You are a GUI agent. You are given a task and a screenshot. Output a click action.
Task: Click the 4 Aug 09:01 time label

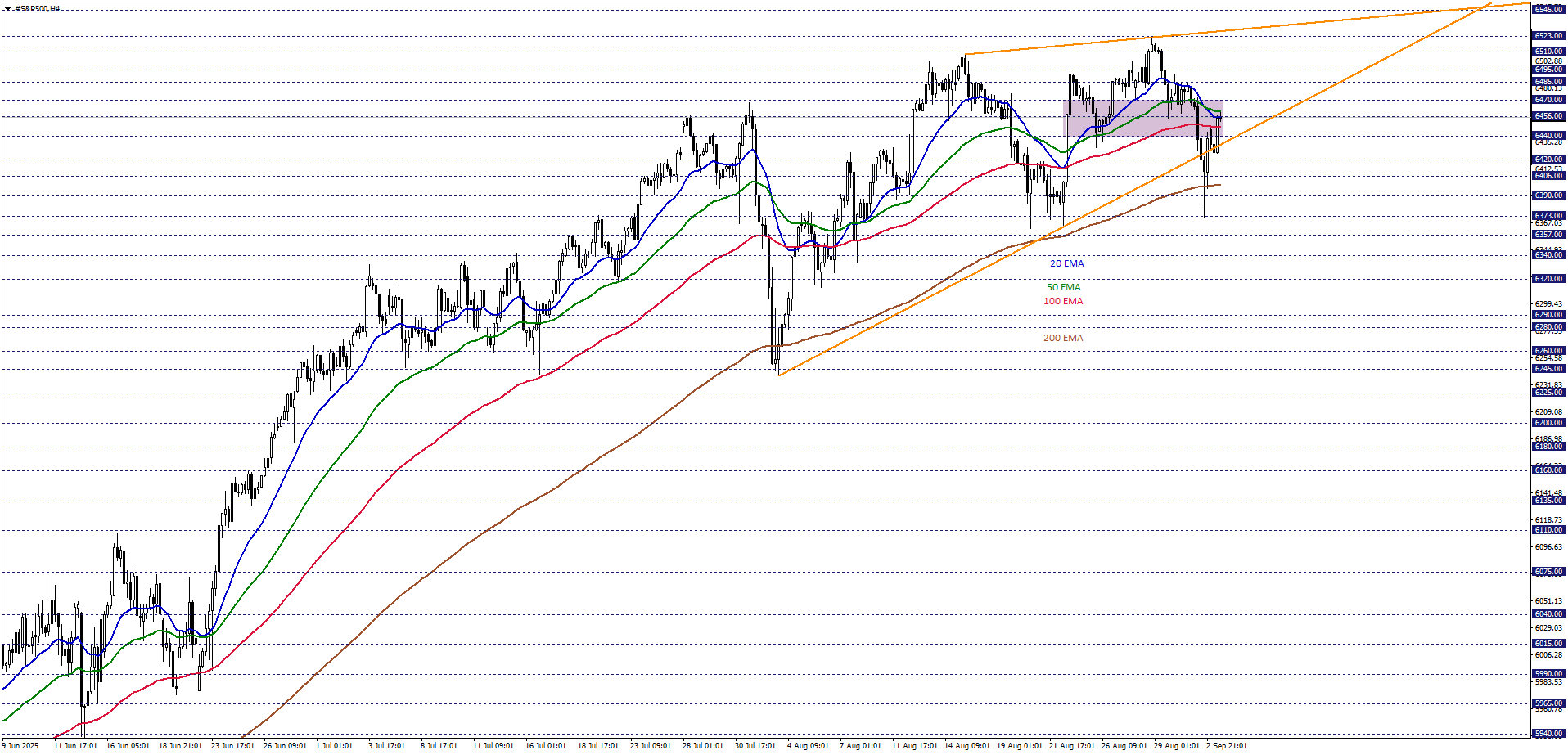click(x=809, y=746)
